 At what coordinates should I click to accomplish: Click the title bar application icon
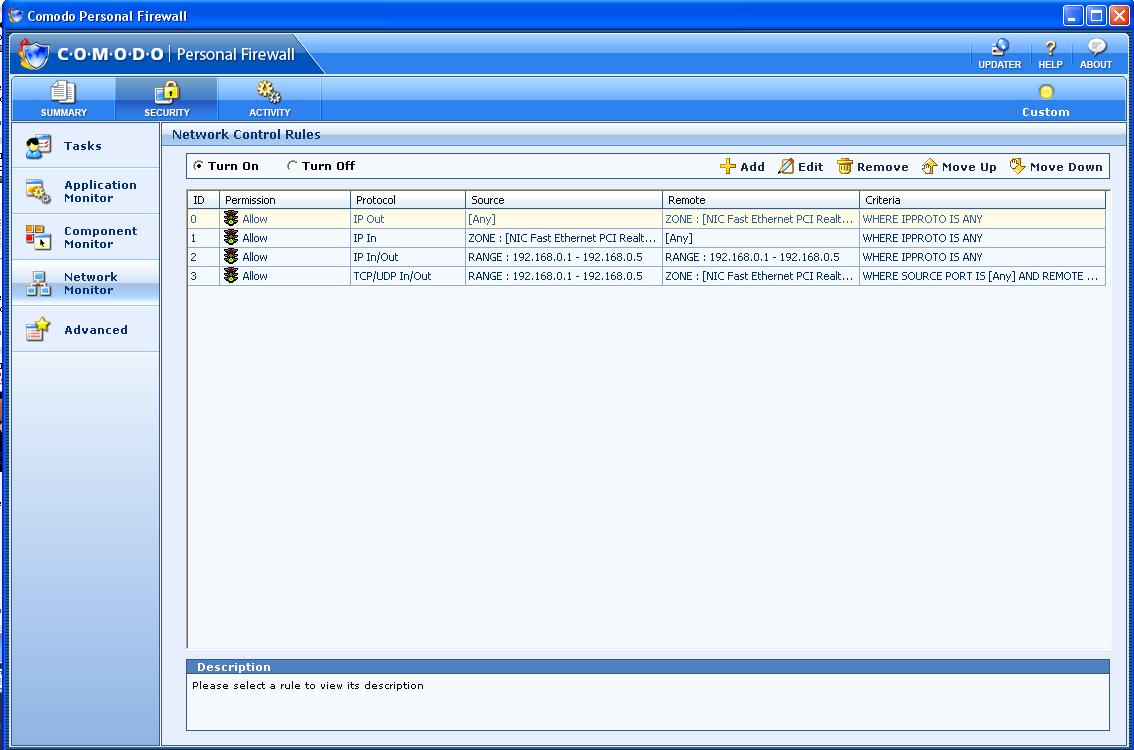tap(16, 15)
